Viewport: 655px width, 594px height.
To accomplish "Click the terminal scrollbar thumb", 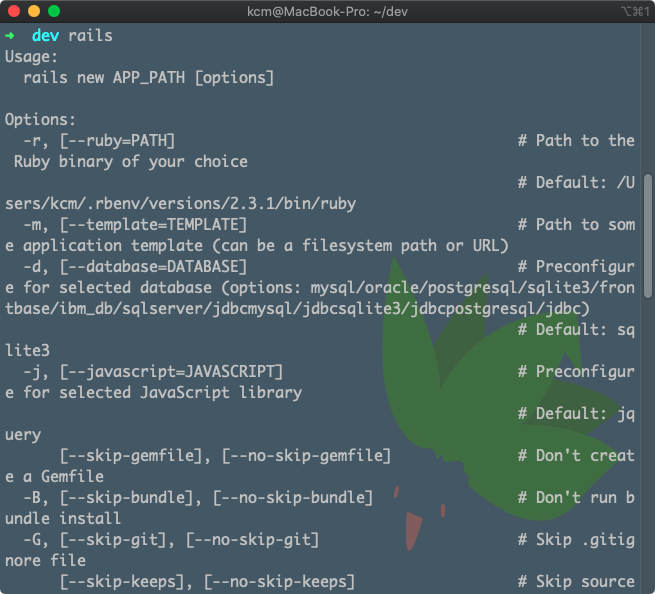I will tap(648, 236).
